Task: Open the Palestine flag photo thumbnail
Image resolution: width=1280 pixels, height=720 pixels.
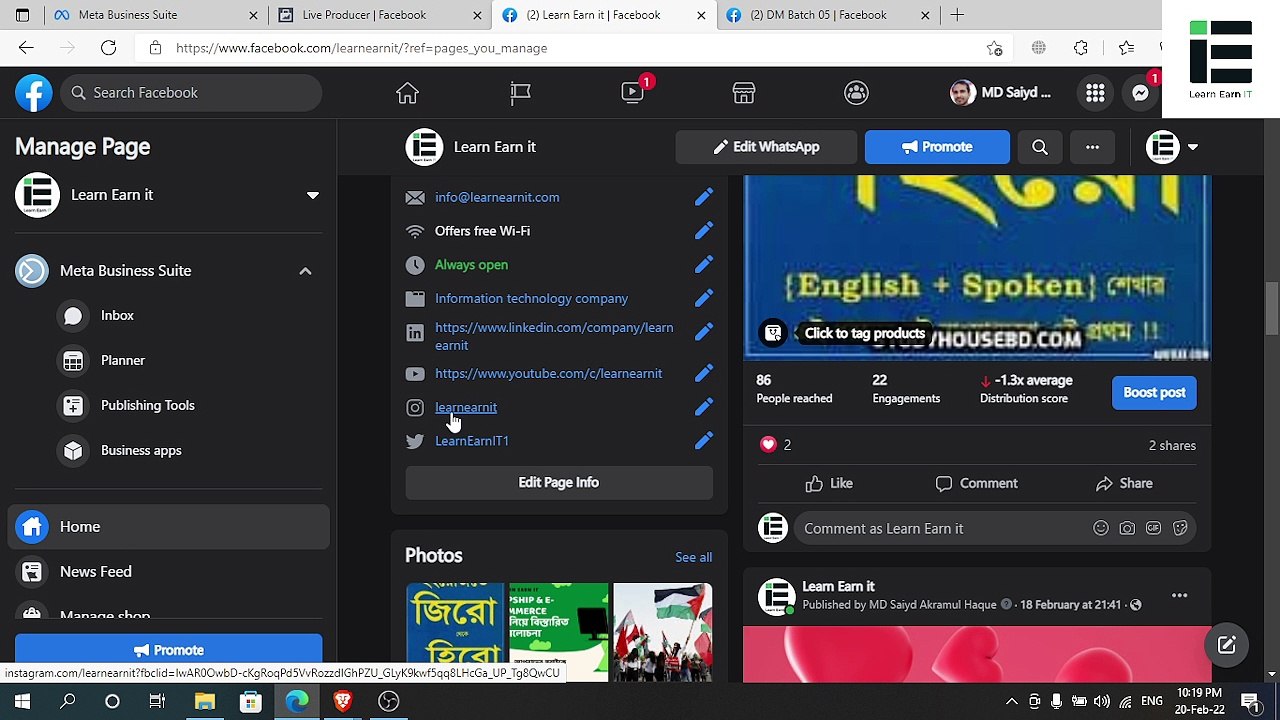Action: click(x=663, y=632)
